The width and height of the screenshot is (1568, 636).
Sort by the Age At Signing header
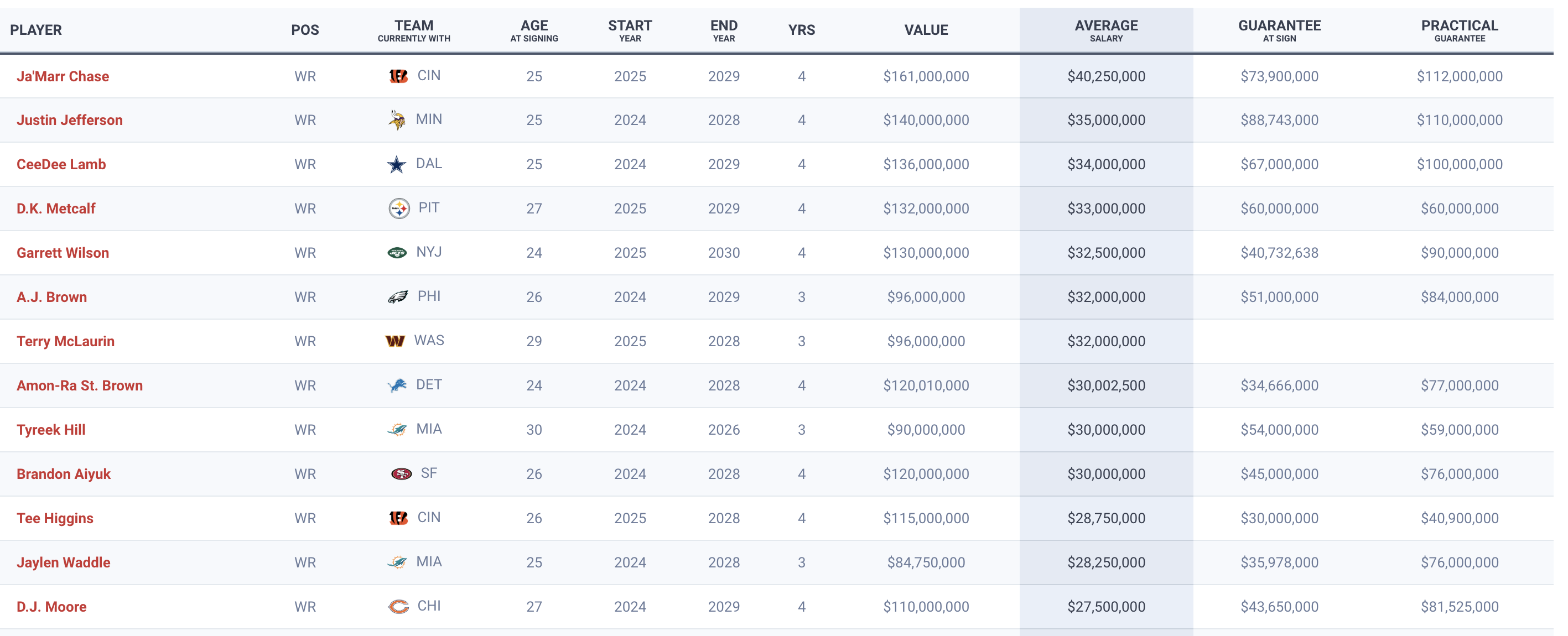point(534,30)
